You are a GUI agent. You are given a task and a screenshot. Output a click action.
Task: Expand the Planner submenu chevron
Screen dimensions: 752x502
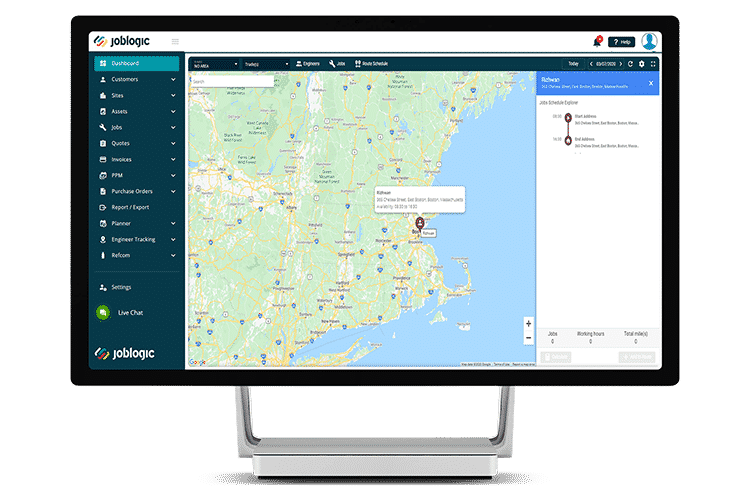173,223
